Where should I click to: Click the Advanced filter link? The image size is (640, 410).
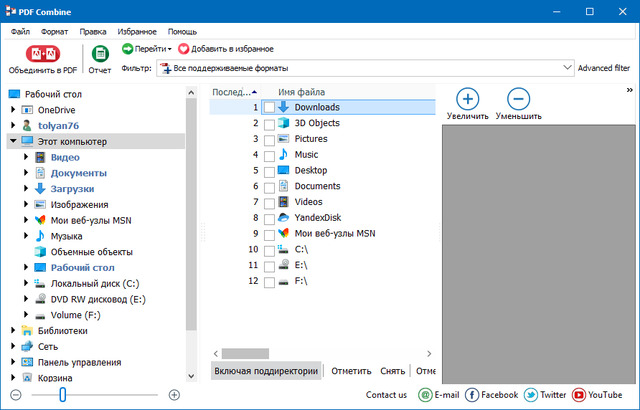(604, 68)
